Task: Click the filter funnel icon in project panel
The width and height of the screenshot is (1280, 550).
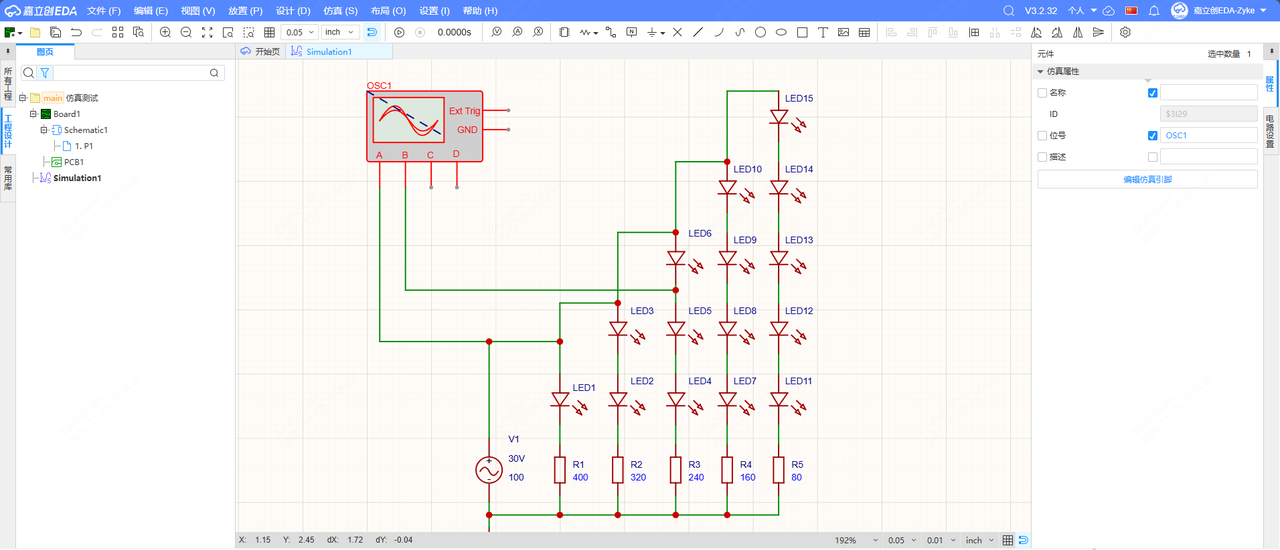Action: (x=44, y=73)
